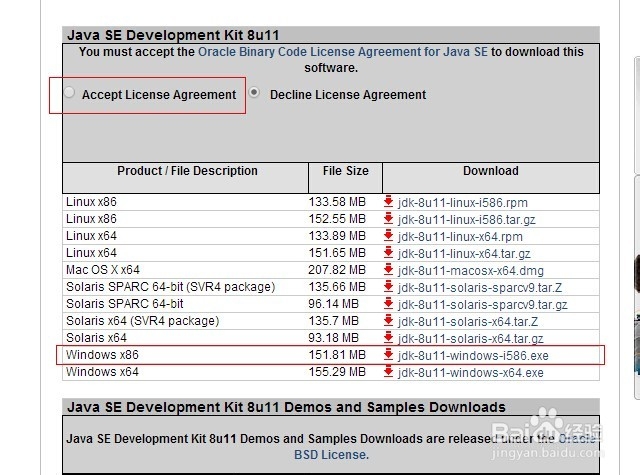The width and height of the screenshot is (640, 475).
Task: Click the Demos and Samples Downloads heading
Action: (287, 407)
